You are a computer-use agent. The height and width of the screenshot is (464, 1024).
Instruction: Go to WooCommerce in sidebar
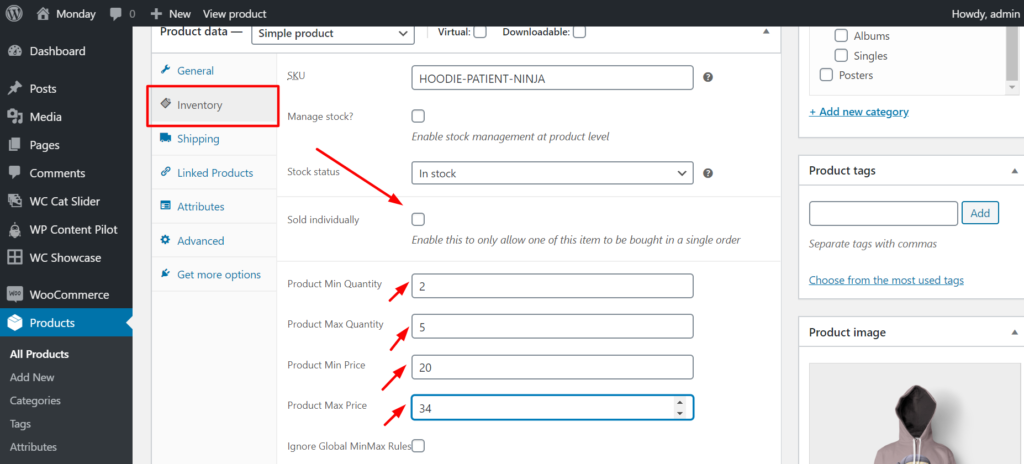[x=68, y=295]
